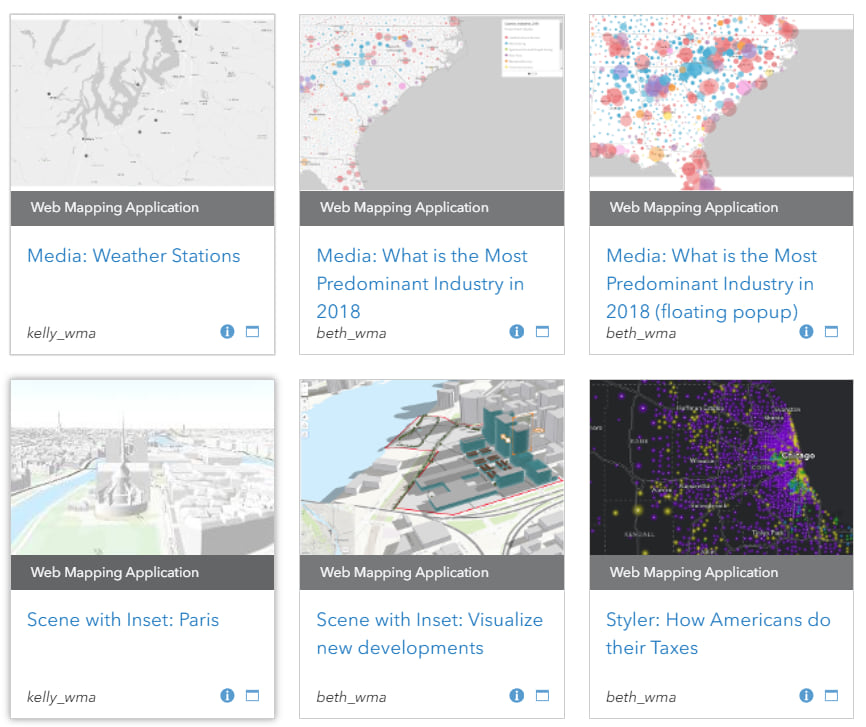Image resolution: width=866 pixels, height=727 pixels.
Task: Open Styler: How Americans do their Taxes link
Action: pyautogui.click(x=718, y=634)
